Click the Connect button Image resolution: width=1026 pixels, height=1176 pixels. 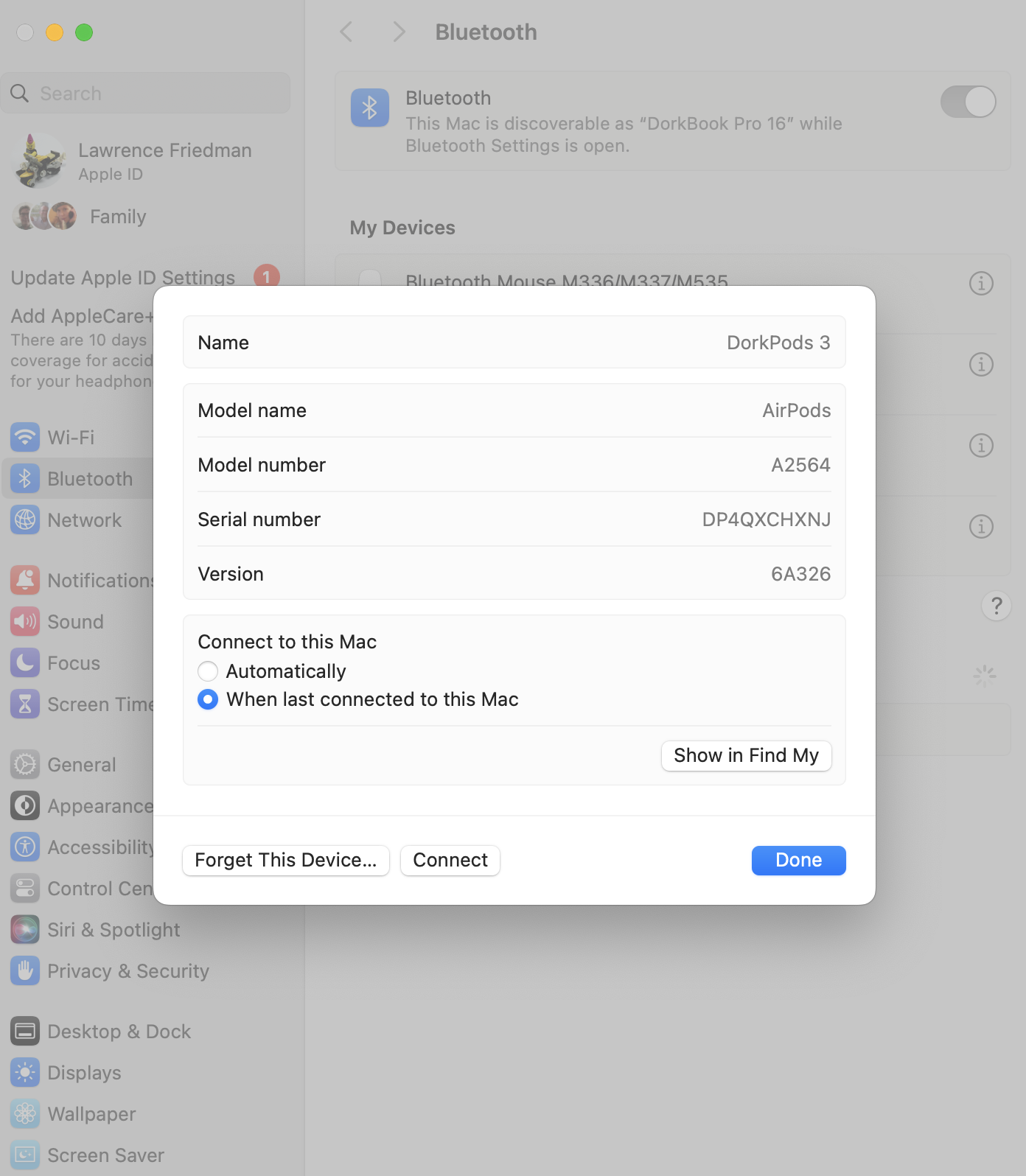(x=450, y=860)
